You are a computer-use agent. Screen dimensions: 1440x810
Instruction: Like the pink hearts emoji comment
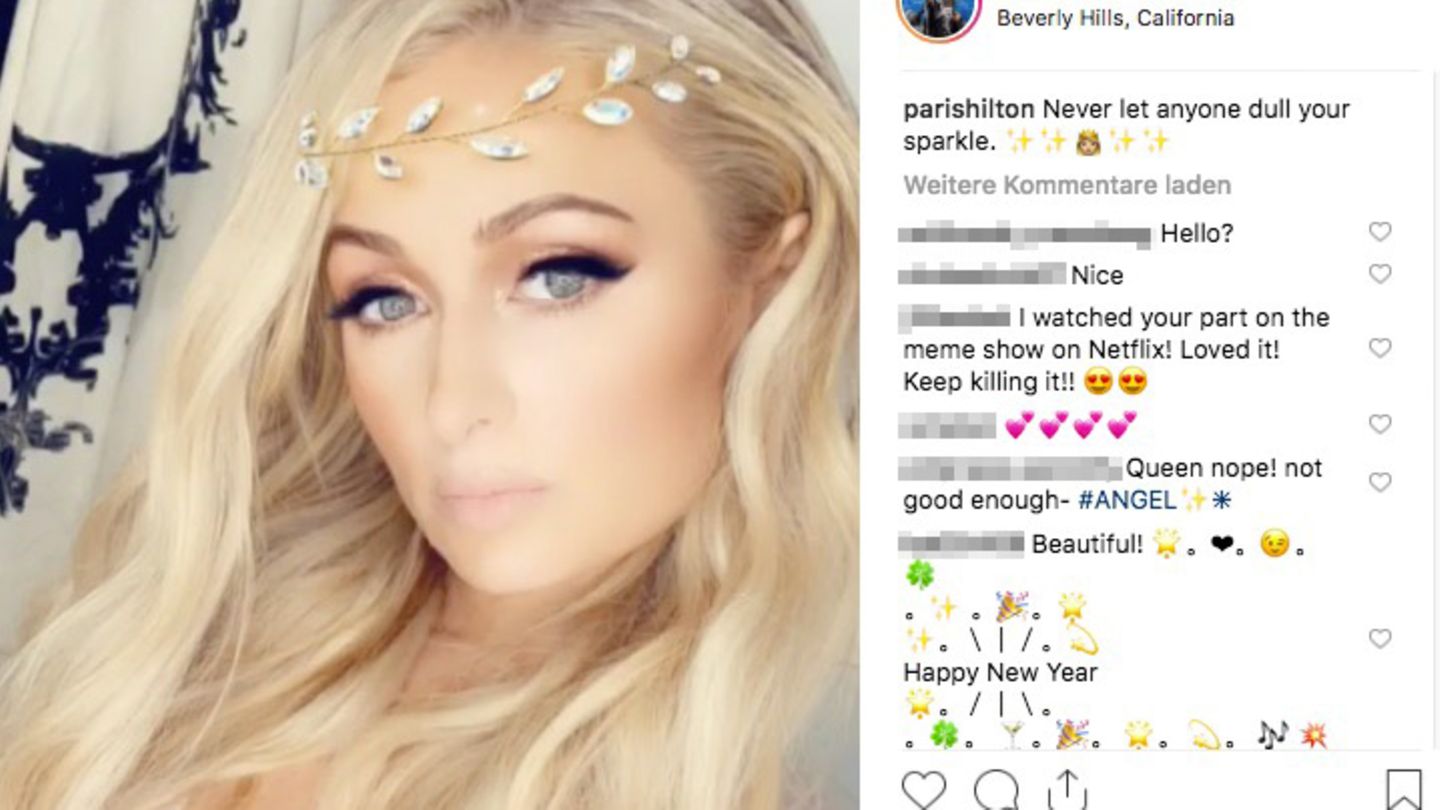[x=1380, y=424]
